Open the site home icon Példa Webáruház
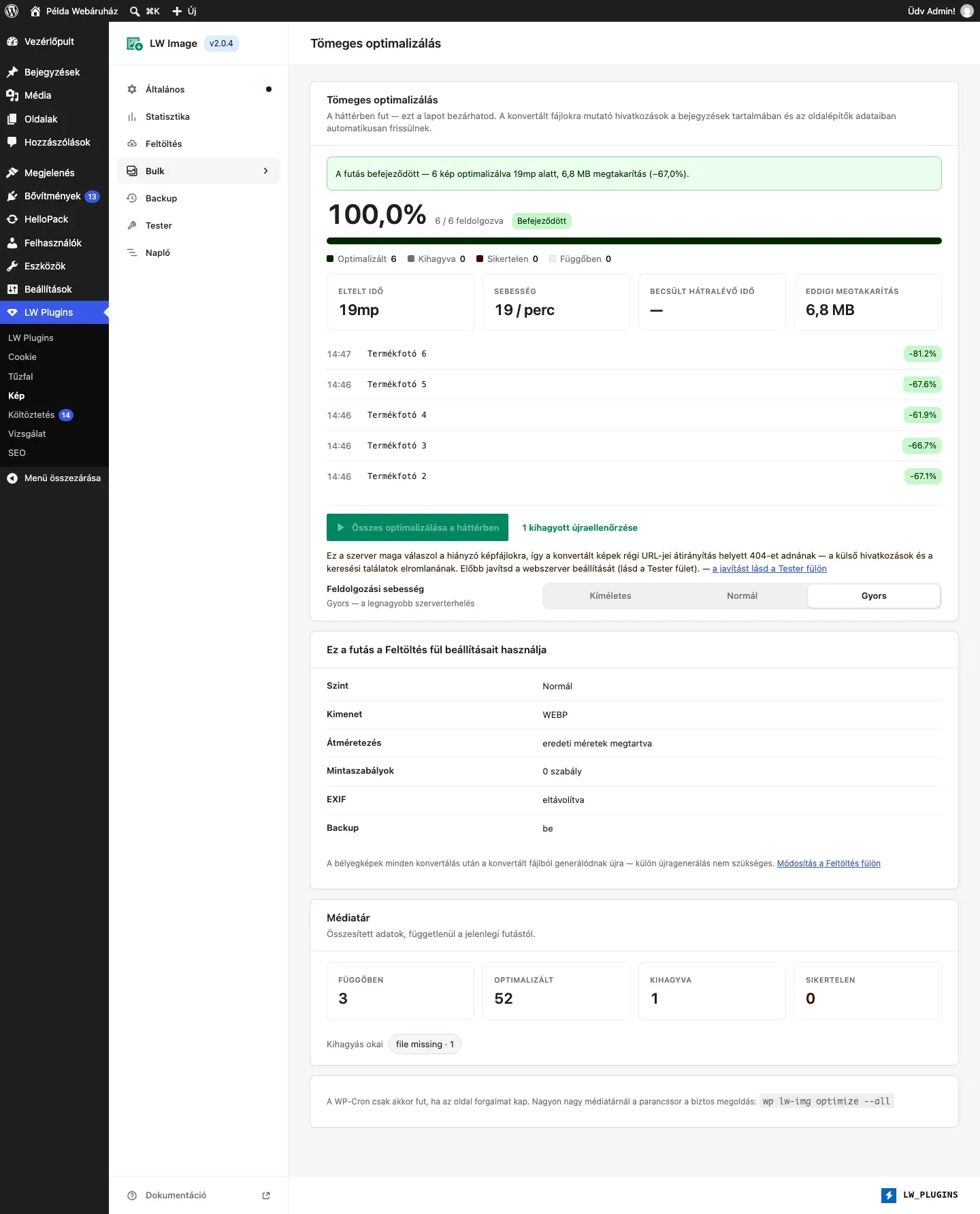 35,11
